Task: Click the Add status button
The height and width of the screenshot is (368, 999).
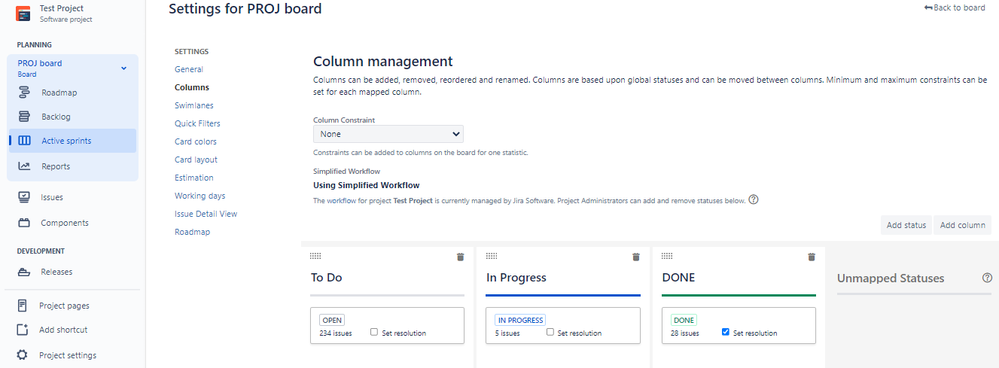Action: click(906, 225)
